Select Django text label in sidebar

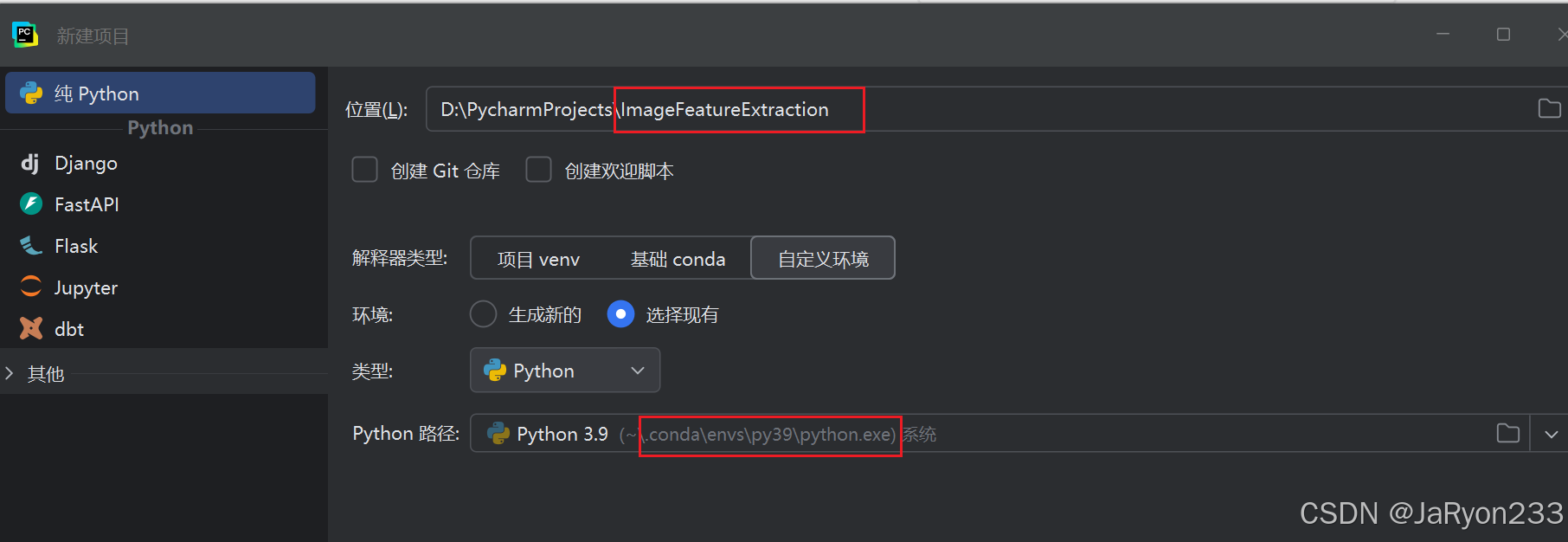tap(86, 163)
